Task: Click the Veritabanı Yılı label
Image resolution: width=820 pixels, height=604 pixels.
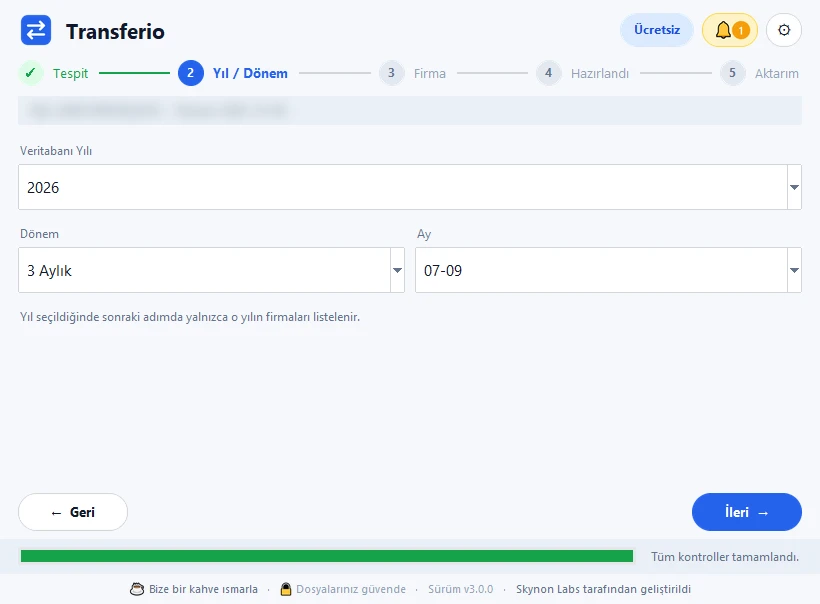Action: [56, 151]
